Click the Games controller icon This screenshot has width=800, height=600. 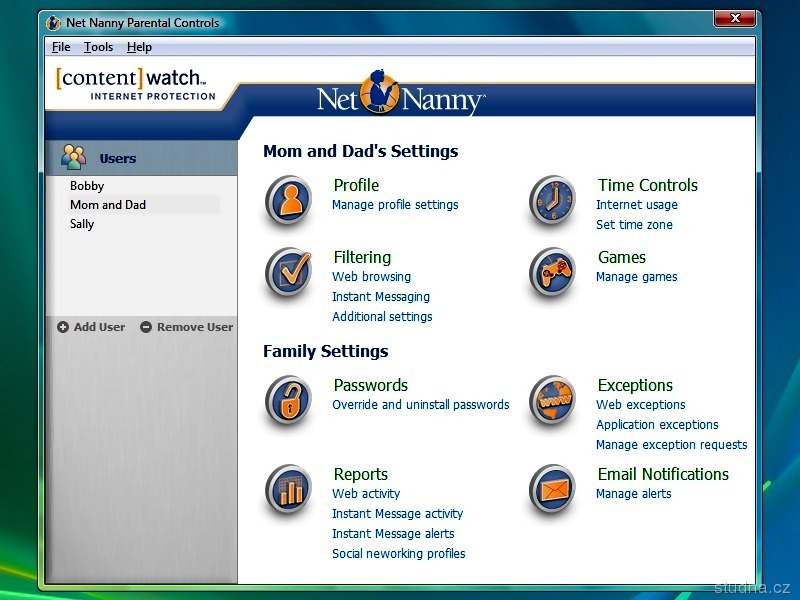click(x=553, y=272)
